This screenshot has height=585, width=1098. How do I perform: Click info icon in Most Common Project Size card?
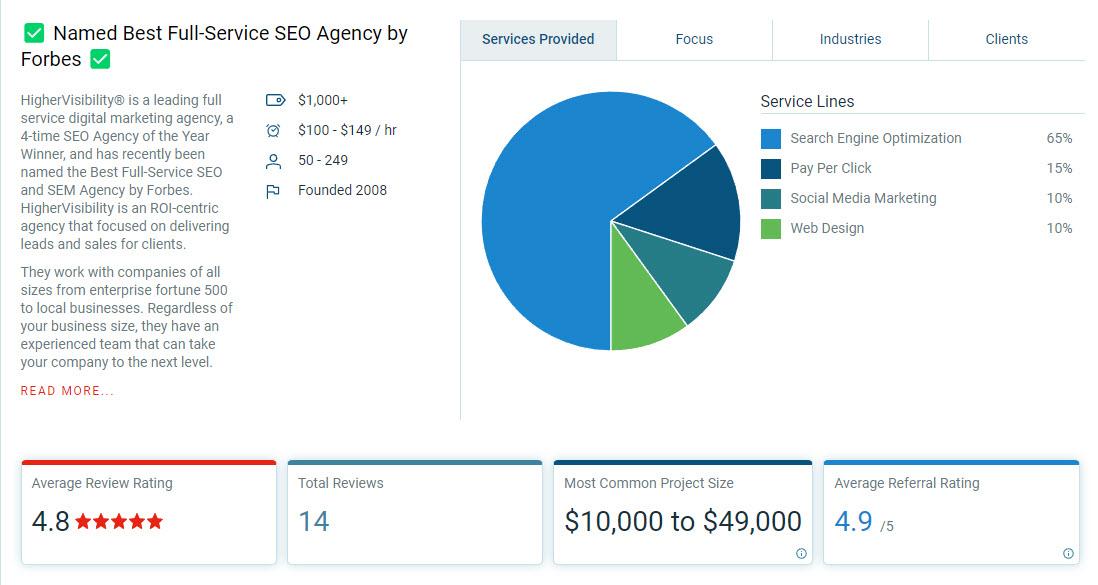[x=801, y=553]
